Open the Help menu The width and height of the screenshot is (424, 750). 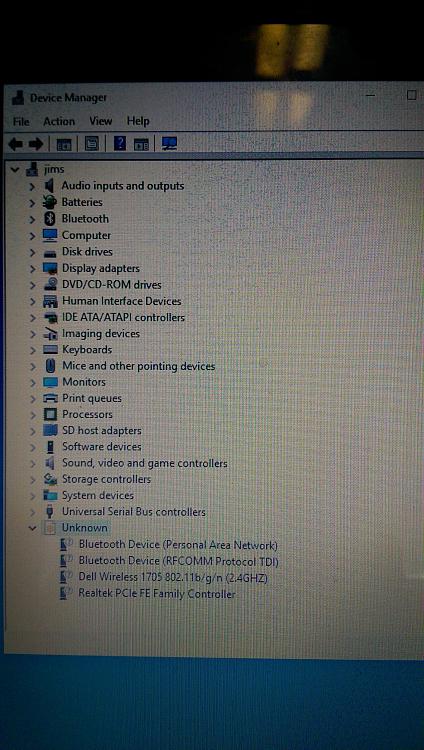pyautogui.click(x=138, y=121)
